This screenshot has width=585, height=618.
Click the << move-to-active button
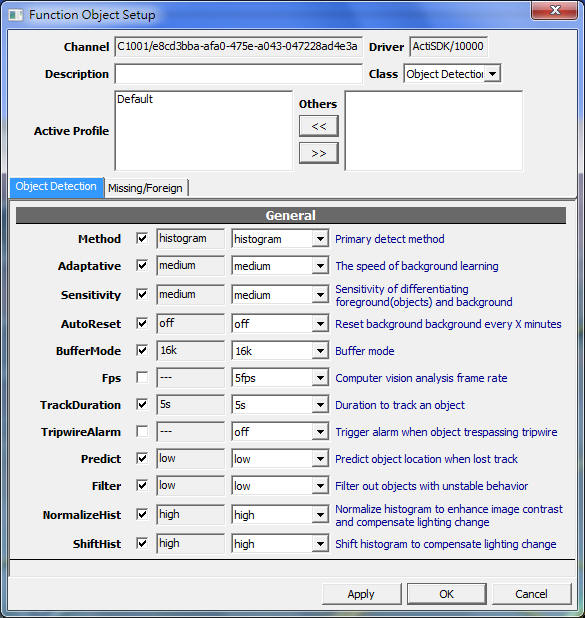coord(319,126)
